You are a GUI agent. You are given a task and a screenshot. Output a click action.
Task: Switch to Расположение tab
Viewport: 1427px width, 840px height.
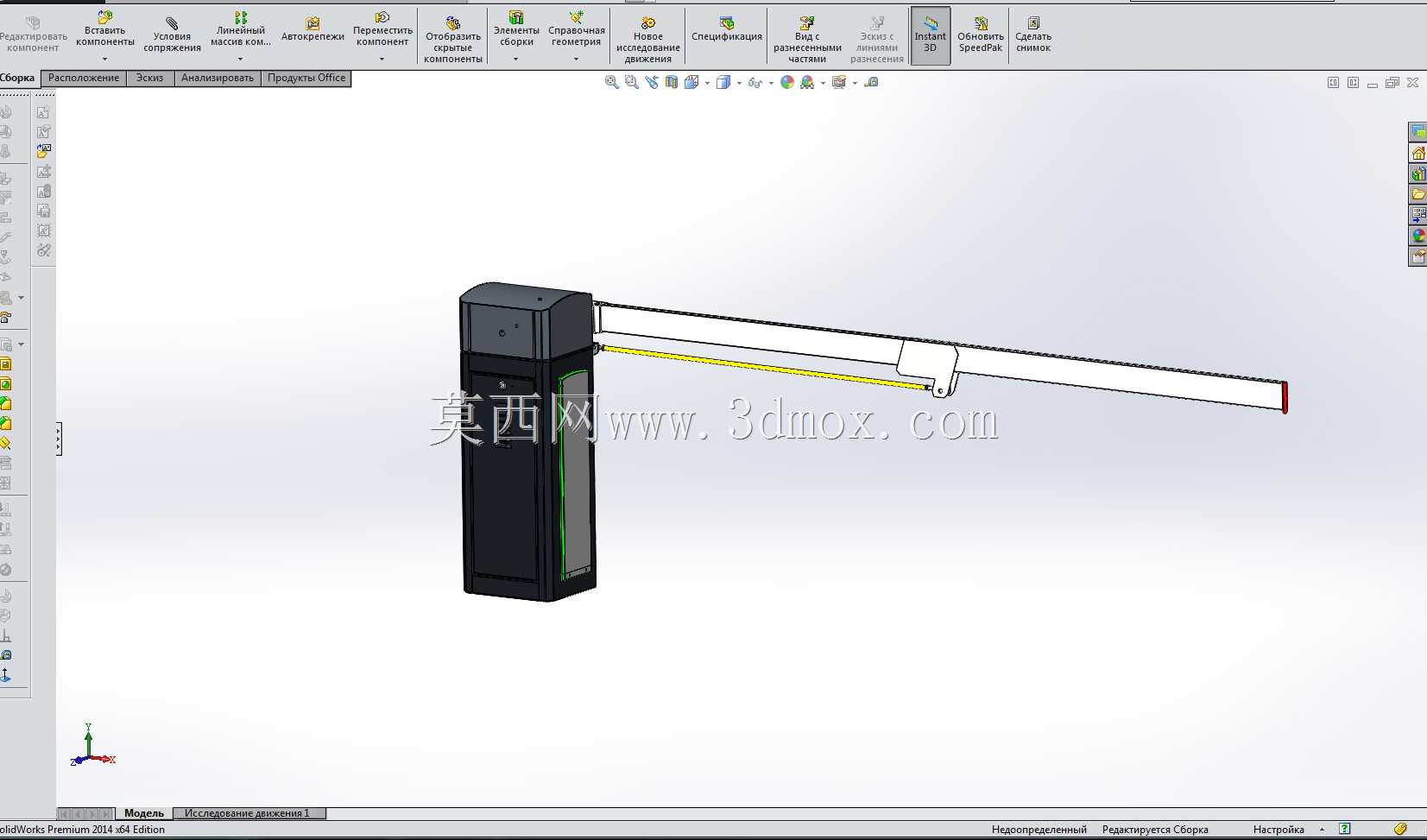coord(84,78)
